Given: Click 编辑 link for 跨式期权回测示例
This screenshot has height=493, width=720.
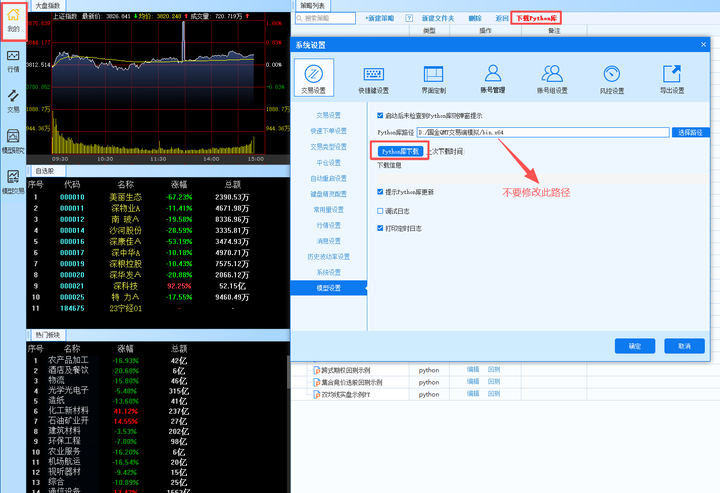Looking at the screenshot, I should (473, 370).
